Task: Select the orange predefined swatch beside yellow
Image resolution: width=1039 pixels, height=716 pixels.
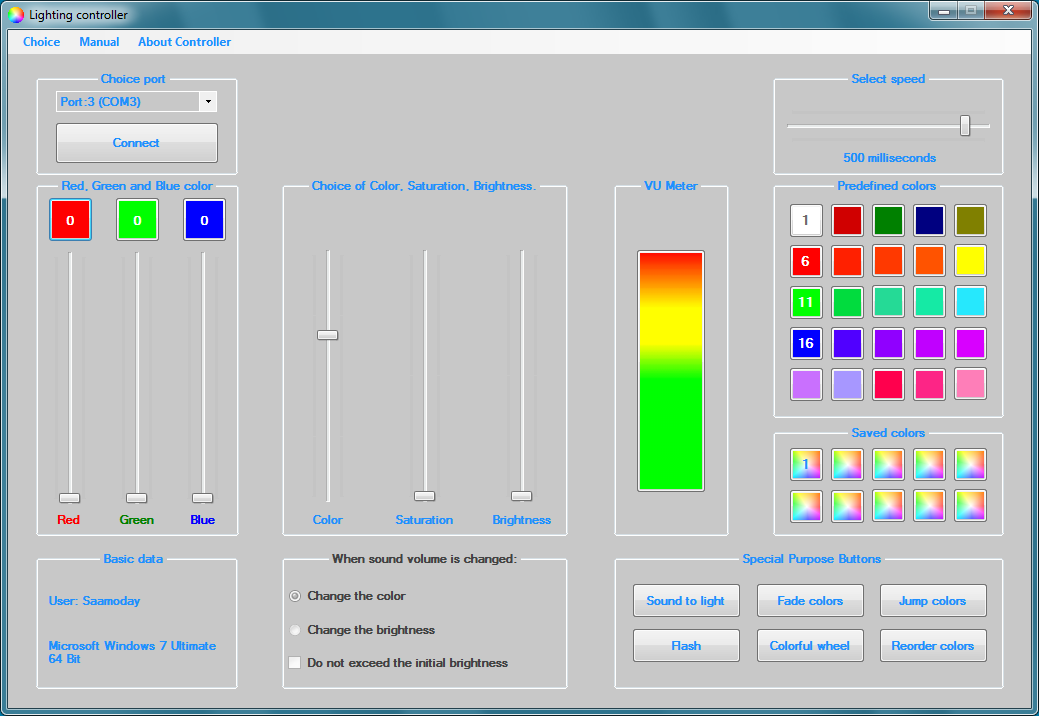Action: (x=930, y=261)
